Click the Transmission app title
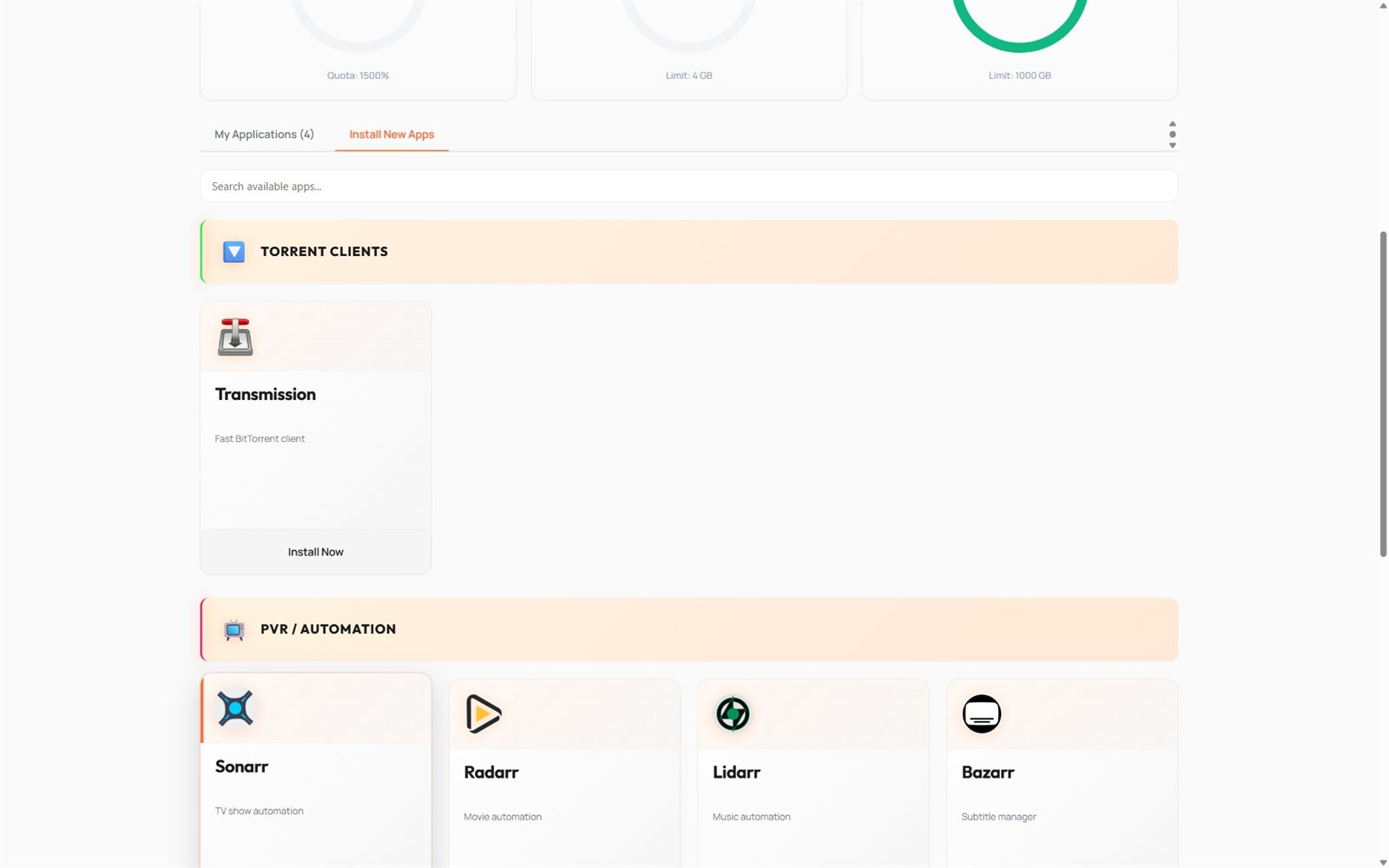The image size is (1389, 868). tap(266, 395)
